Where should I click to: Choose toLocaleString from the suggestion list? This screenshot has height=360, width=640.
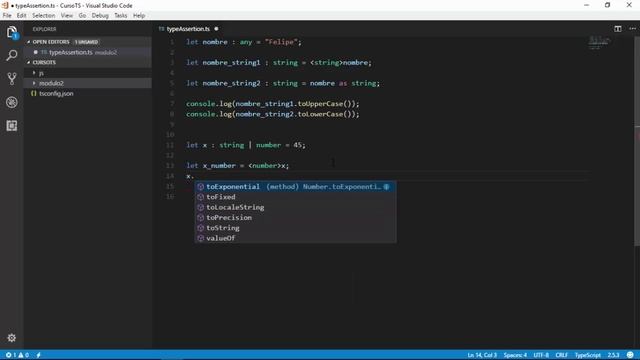pos(295,207)
